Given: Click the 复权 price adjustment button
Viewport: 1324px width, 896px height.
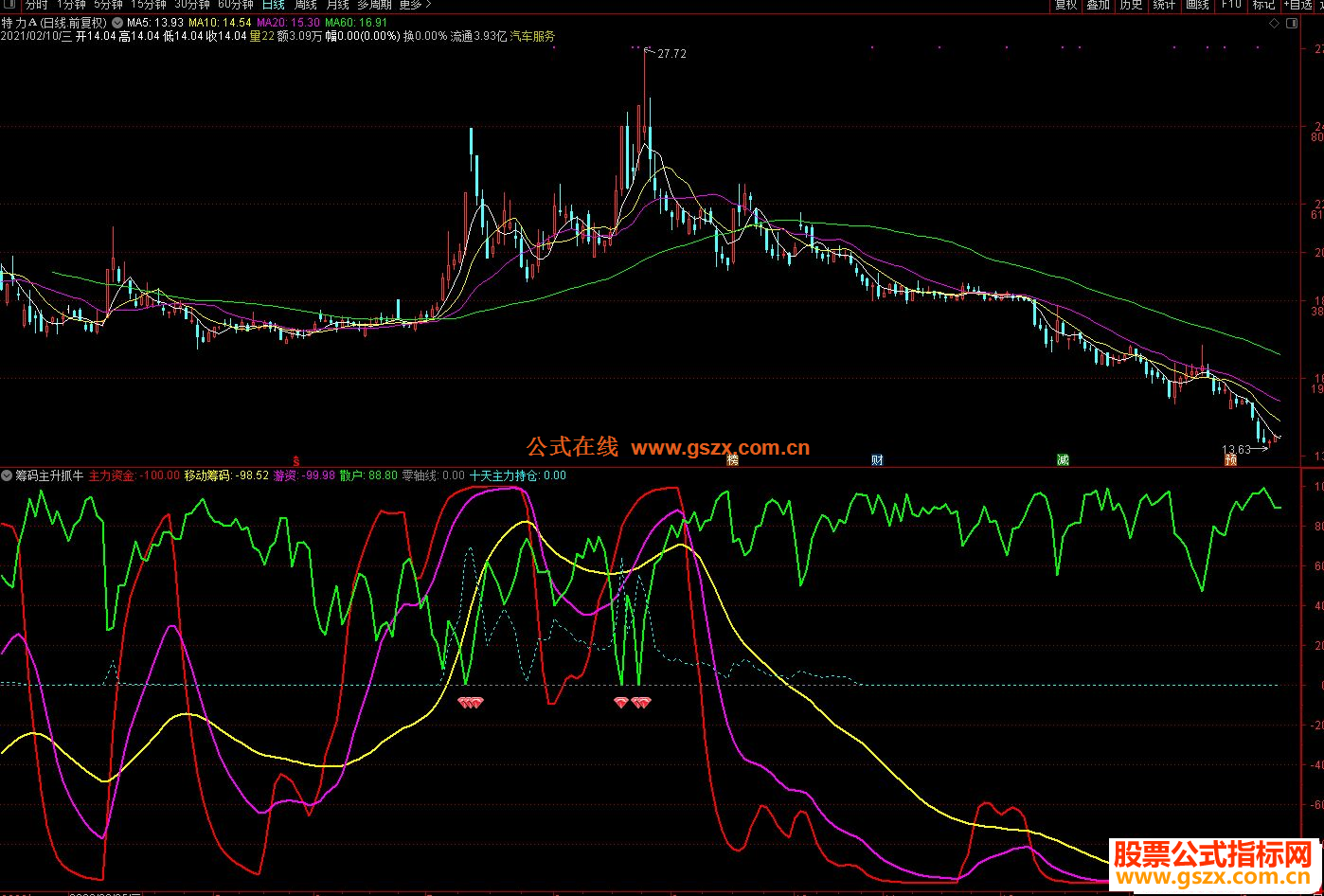Looking at the screenshot, I should click(x=1065, y=5).
